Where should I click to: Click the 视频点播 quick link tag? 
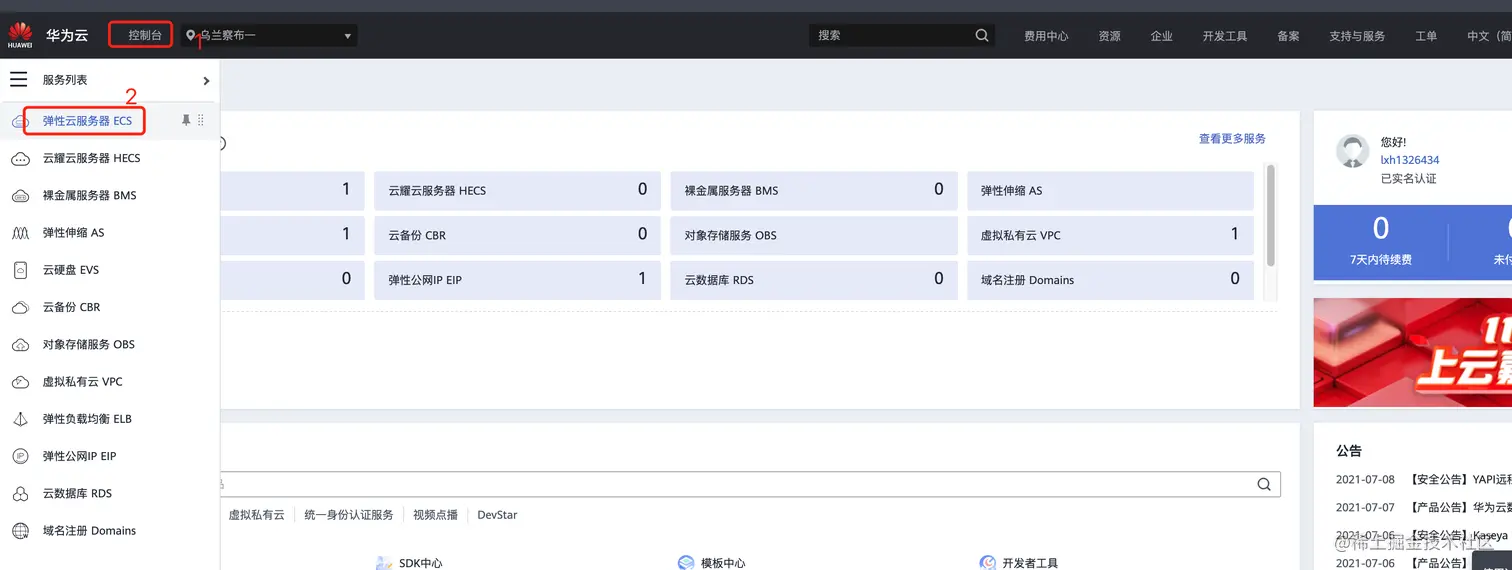pos(435,515)
